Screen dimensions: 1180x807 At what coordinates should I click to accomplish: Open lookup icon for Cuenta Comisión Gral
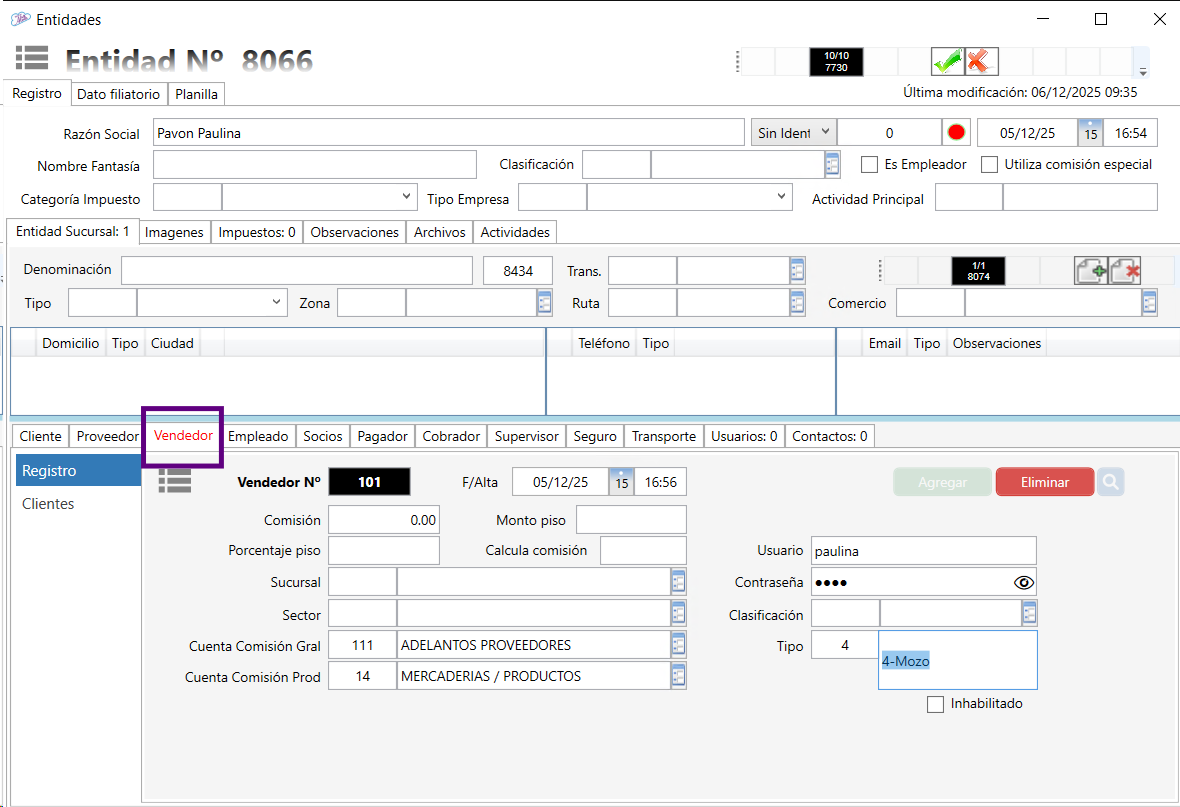coord(678,645)
